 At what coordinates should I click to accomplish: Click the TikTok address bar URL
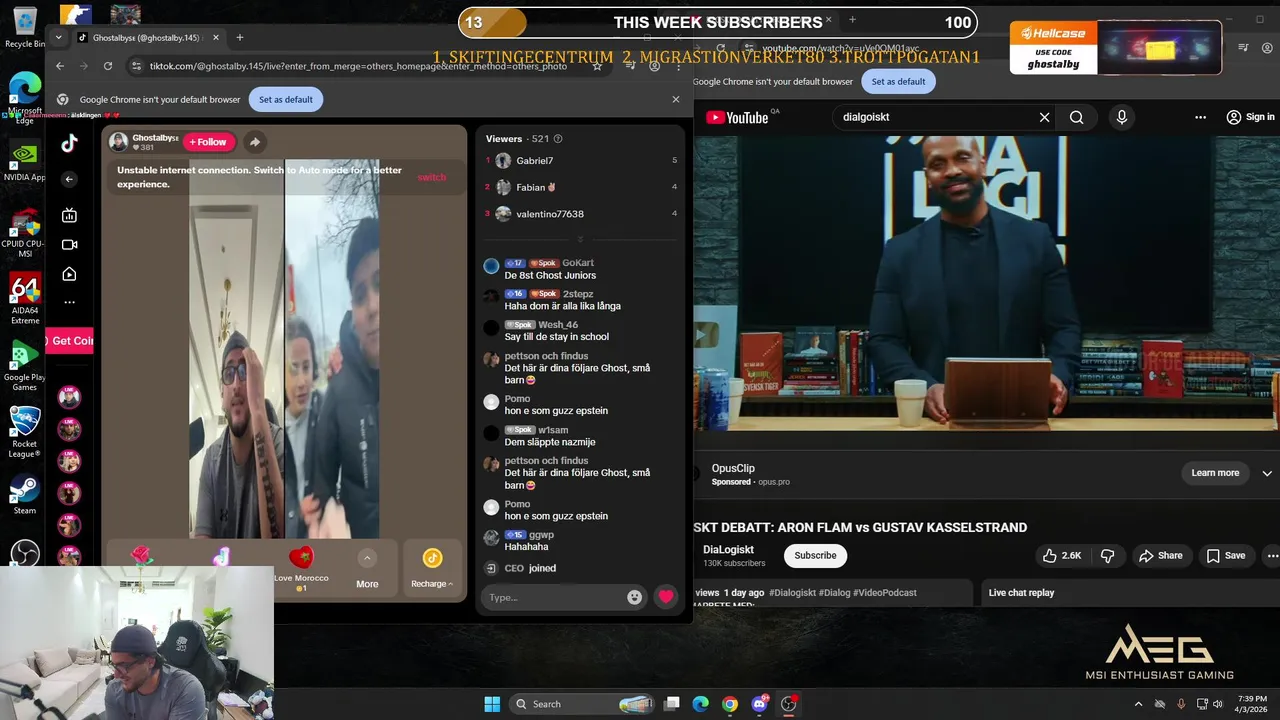358,66
